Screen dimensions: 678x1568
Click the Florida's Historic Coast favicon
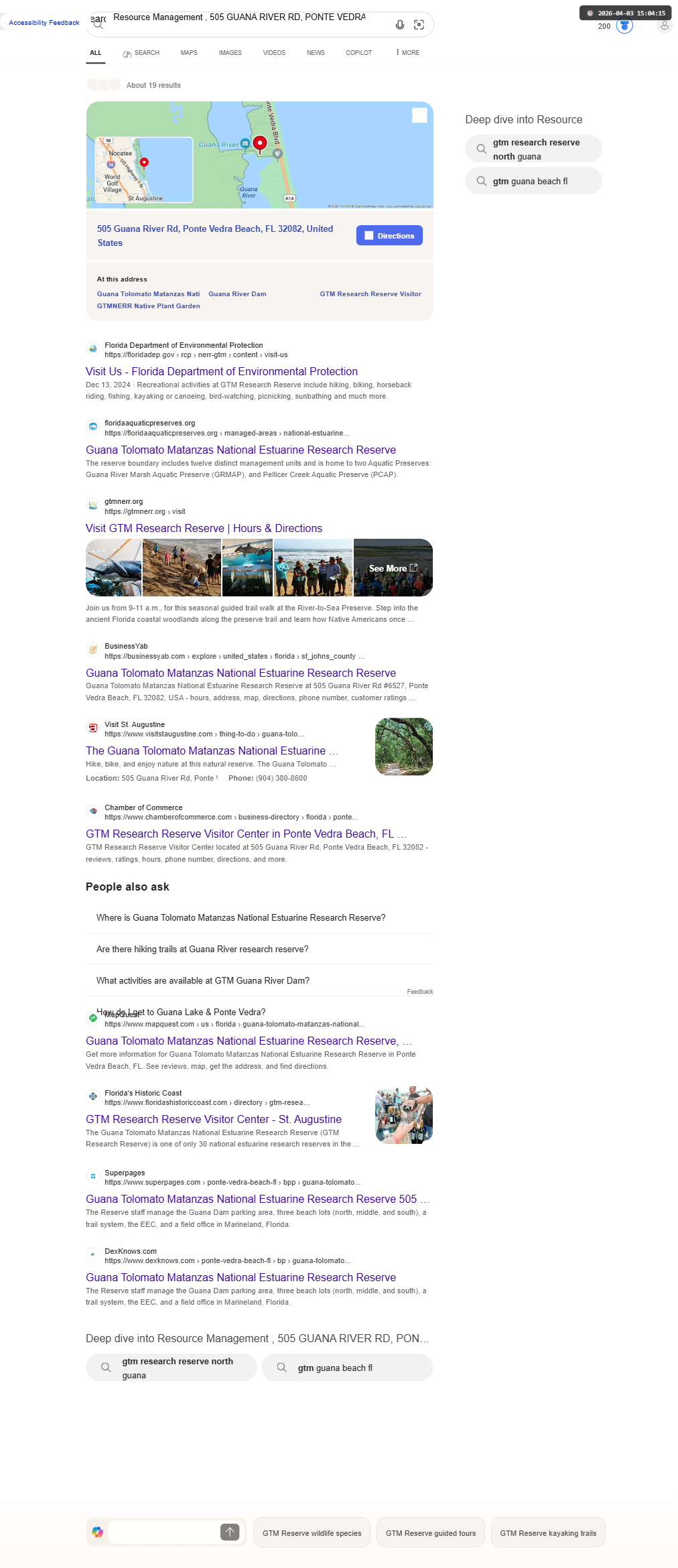(93, 1096)
